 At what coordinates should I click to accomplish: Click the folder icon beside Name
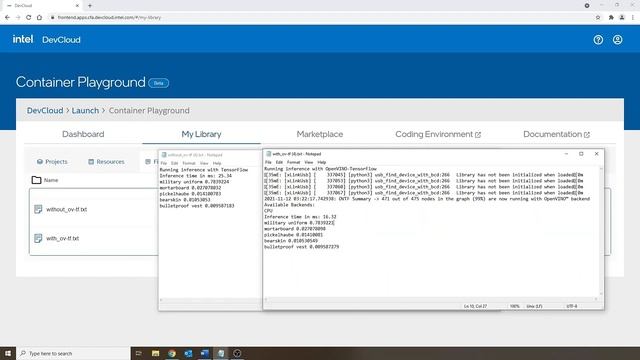tap(36, 180)
